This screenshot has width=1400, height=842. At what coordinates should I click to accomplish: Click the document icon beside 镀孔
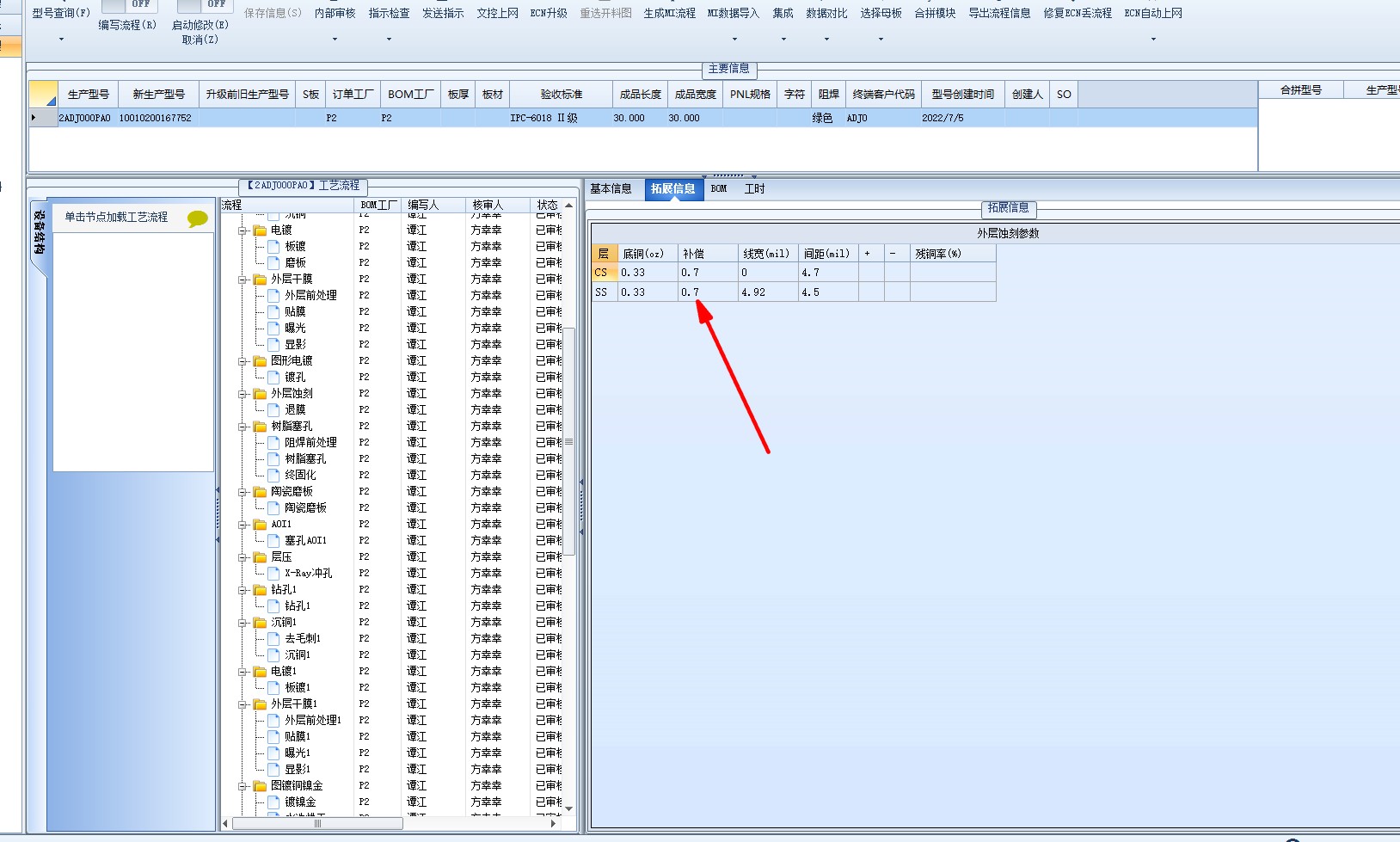[x=273, y=378]
